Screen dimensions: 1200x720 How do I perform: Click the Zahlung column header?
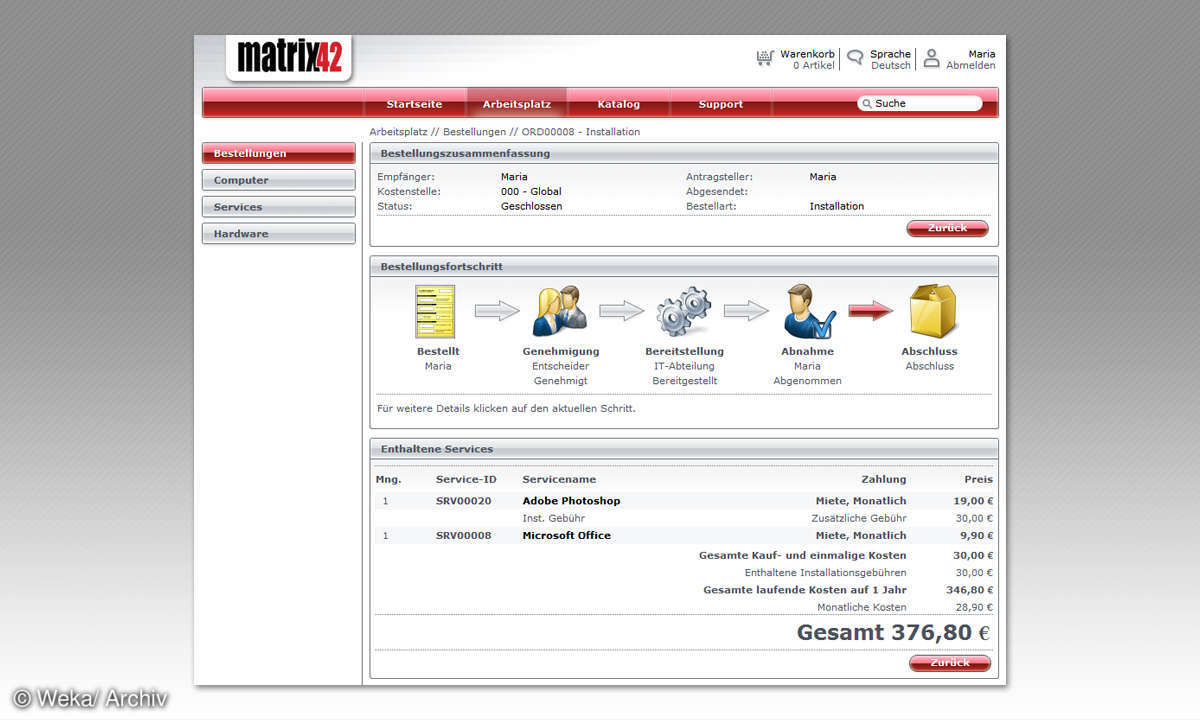click(x=884, y=479)
